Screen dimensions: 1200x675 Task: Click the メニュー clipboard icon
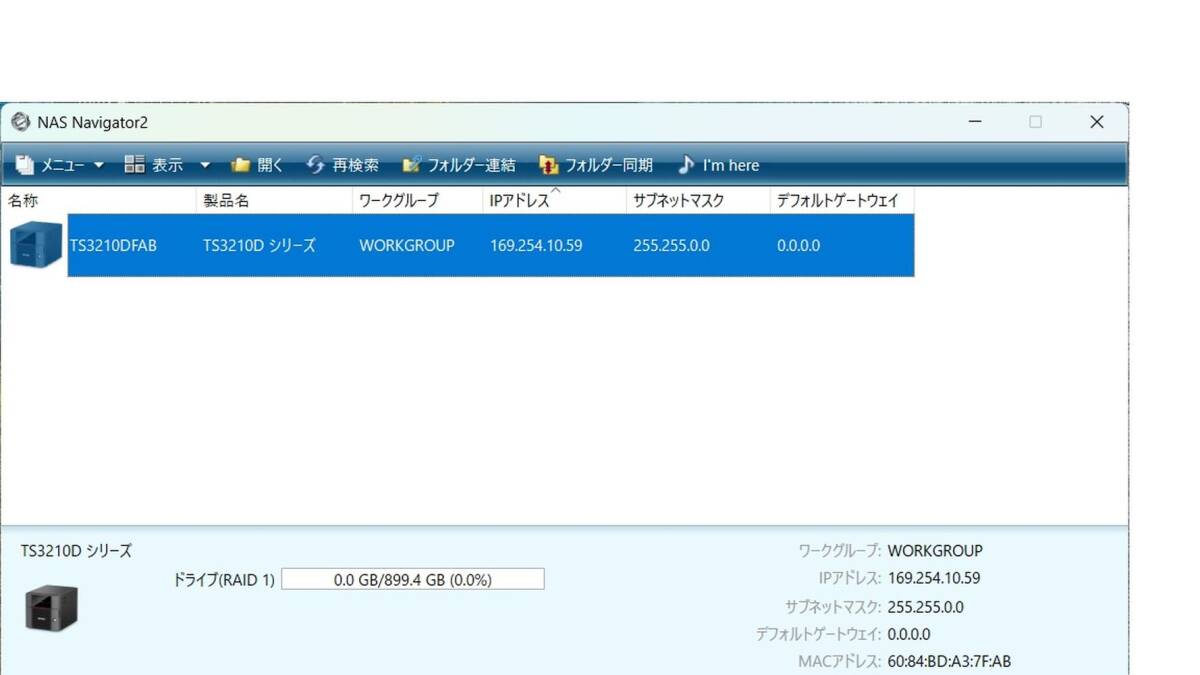[25, 165]
